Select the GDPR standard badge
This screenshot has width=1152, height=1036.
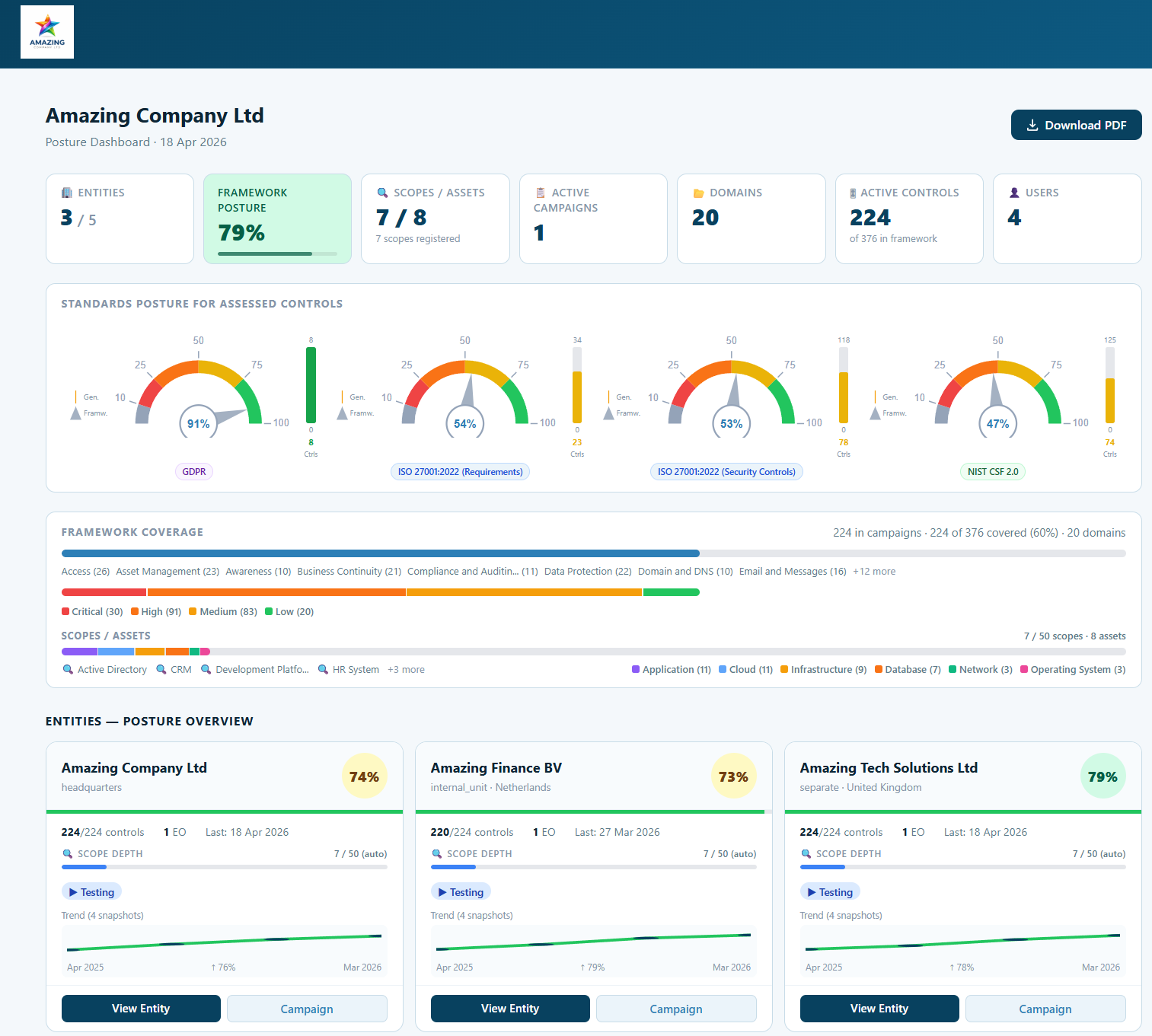[x=193, y=471]
